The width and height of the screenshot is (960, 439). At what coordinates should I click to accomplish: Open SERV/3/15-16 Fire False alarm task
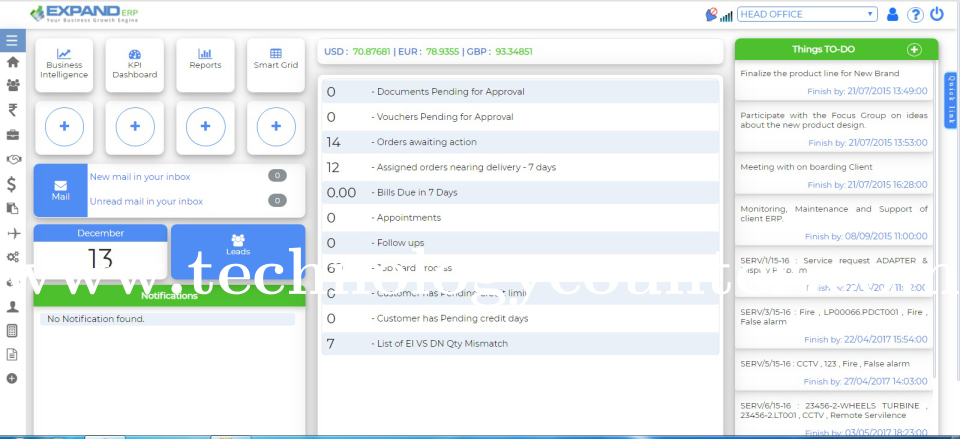click(x=833, y=325)
